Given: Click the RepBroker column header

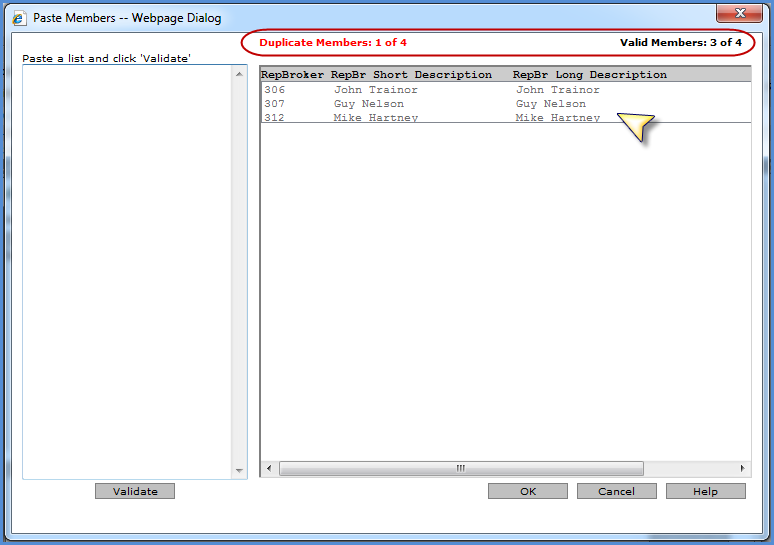Looking at the screenshot, I should [x=292, y=75].
